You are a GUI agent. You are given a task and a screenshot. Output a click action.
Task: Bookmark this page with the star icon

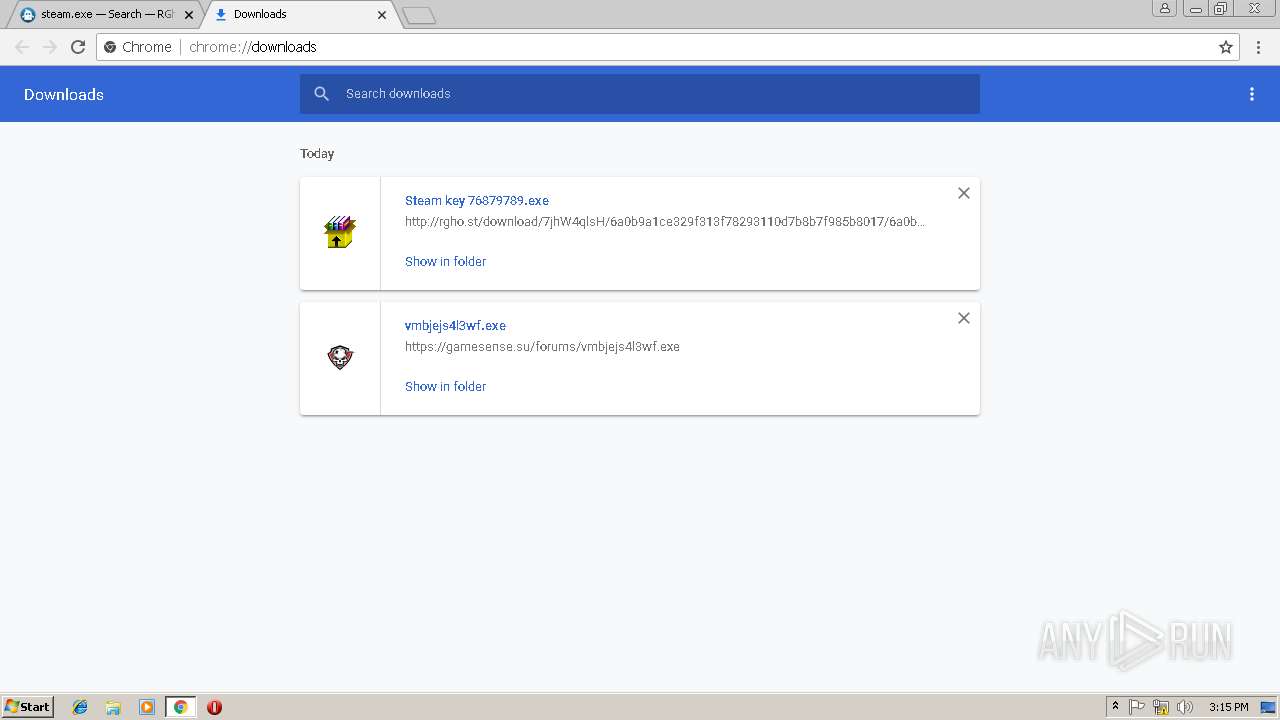coord(1226,47)
